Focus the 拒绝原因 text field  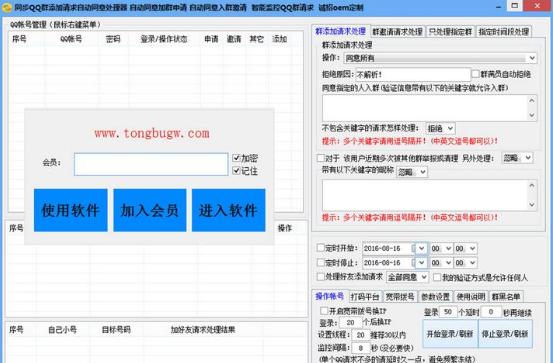click(413, 74)
